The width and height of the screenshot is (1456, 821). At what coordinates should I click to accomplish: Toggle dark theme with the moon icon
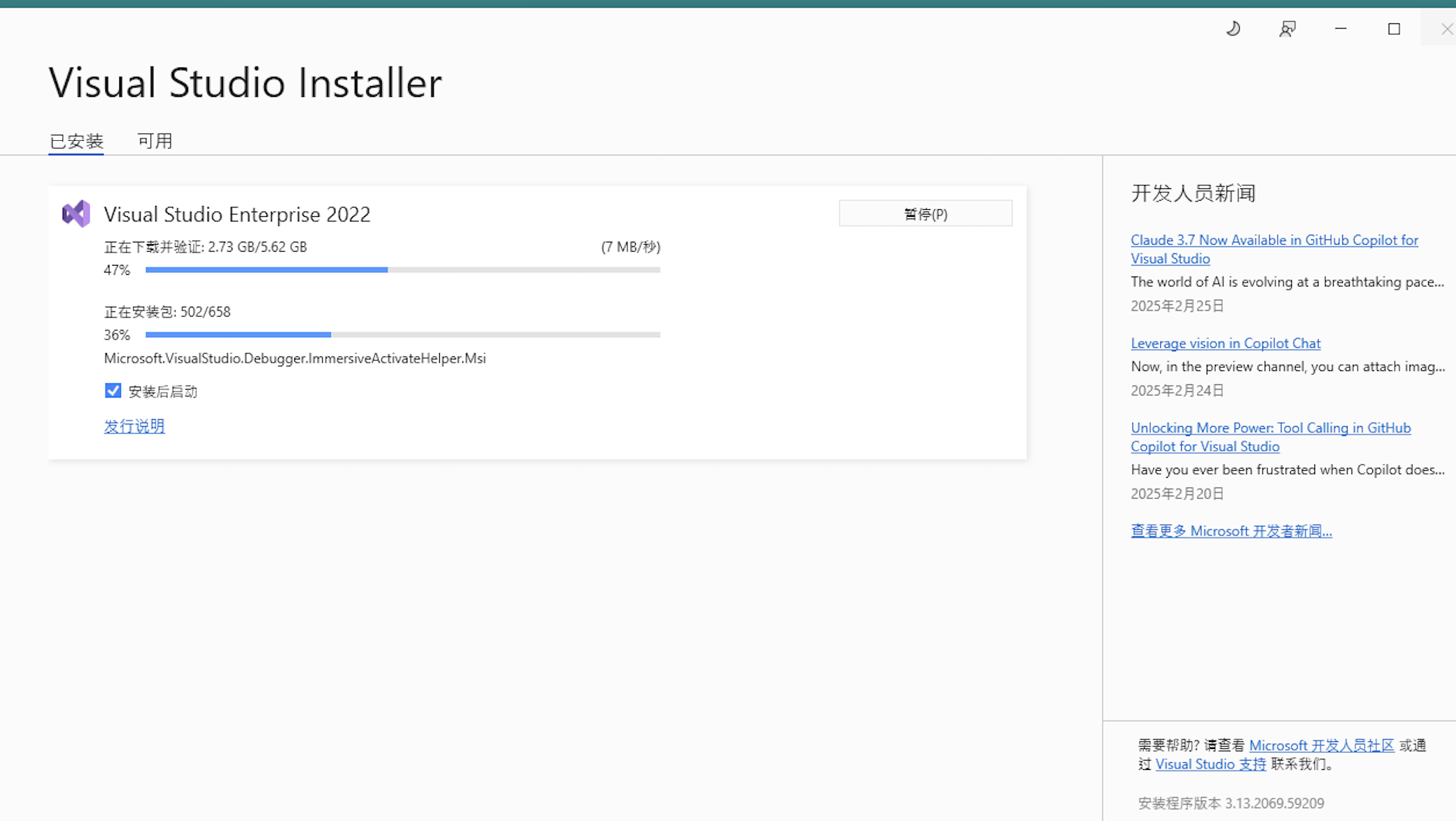1233,28
